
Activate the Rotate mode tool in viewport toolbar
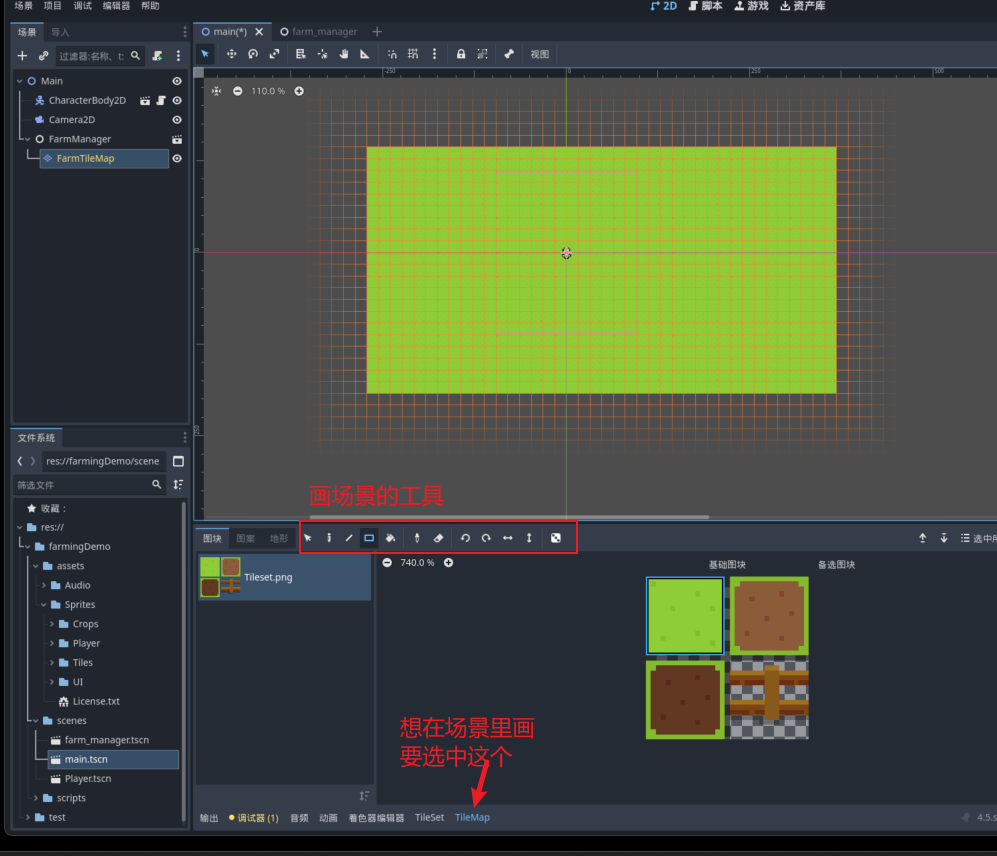click(x=253, y=54)
